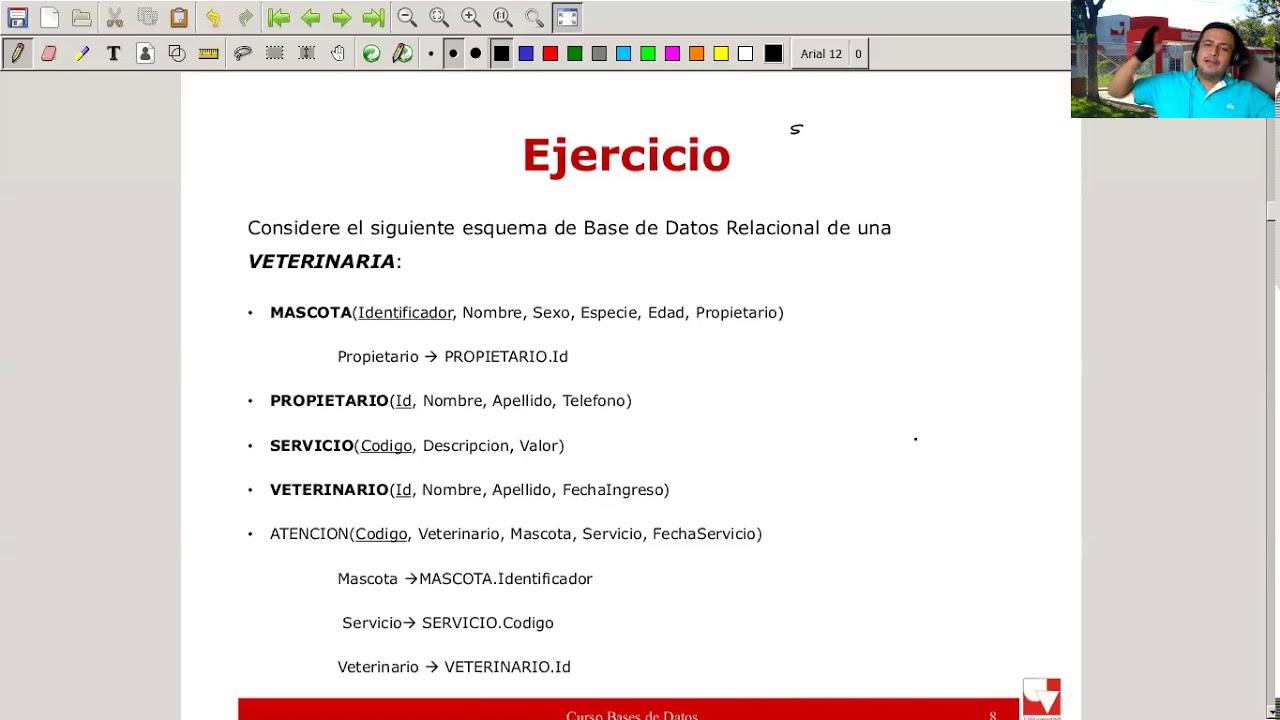The image size is (1280, 720).
Task: Go to the next page
Action: pos(342,18)
